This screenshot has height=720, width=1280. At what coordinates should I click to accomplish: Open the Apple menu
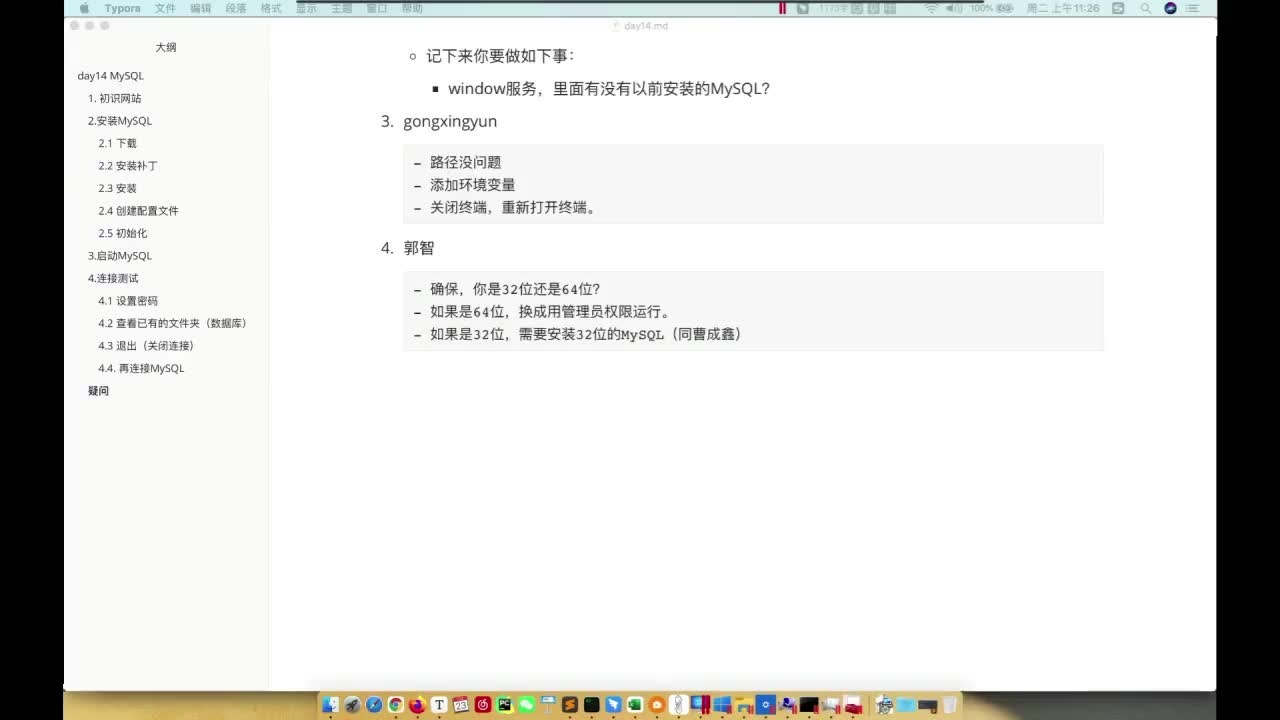pyautogui.click(x=84, y=8)
